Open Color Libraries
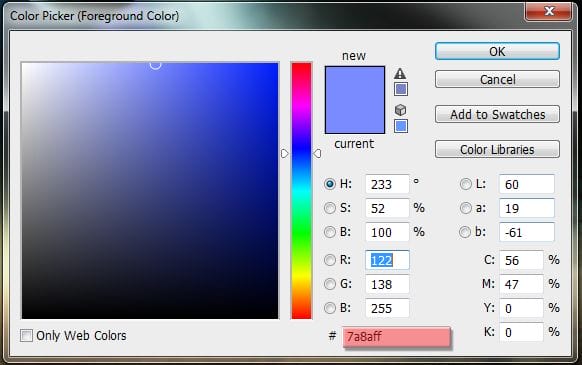The height and width of the screenshot is (365, 582). point(497,149)
